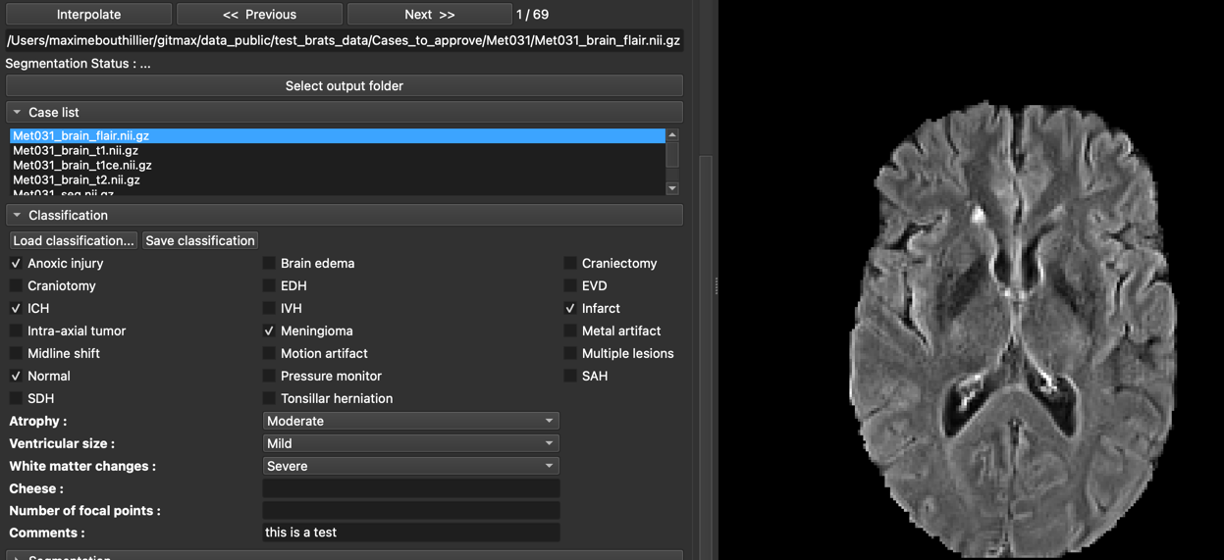
Task: Select Met031_brain_t1ce.nii.gz in case list
Action: tap(337, 165)
